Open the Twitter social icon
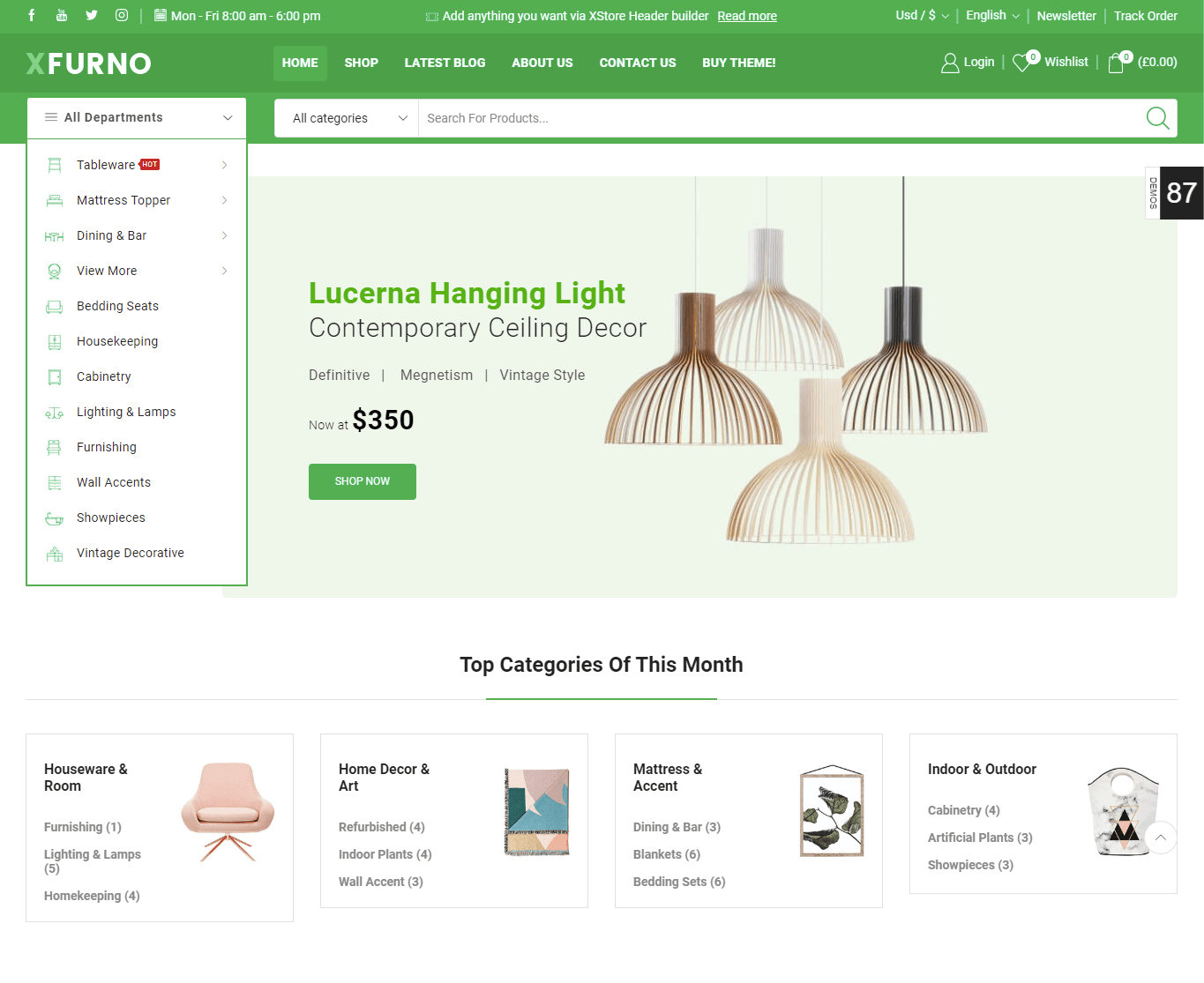This screenshot has width=1204, height=983. tap(92, 15)
